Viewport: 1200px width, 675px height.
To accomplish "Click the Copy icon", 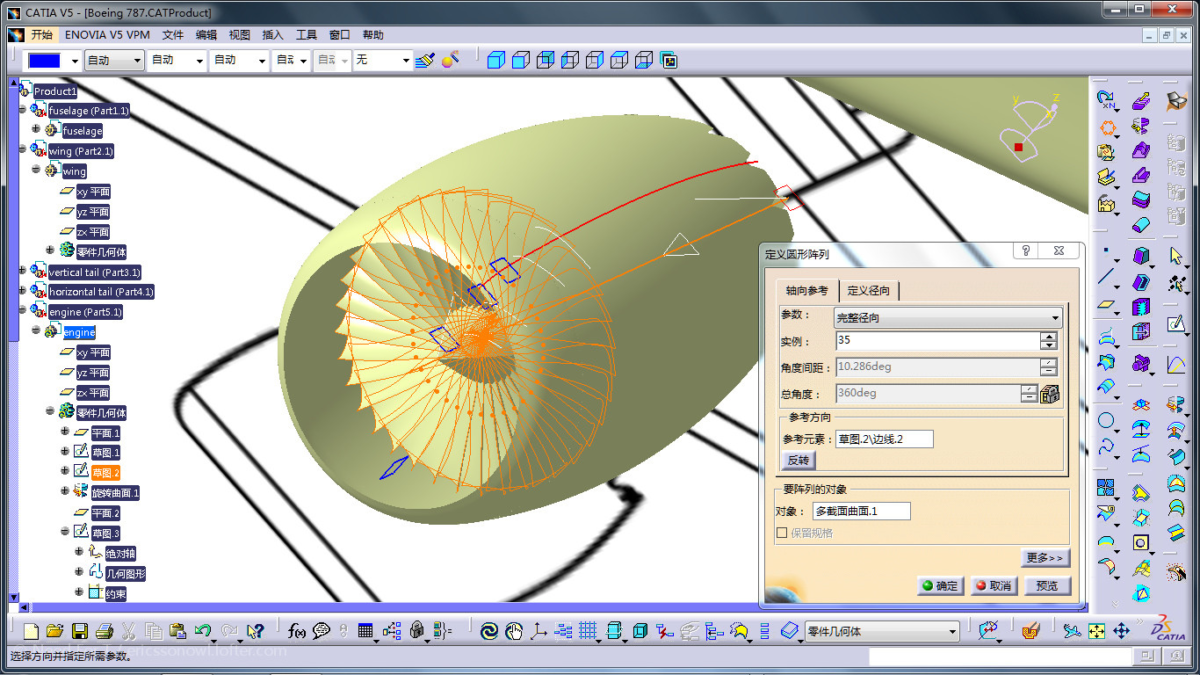I will tap(153, 631).
